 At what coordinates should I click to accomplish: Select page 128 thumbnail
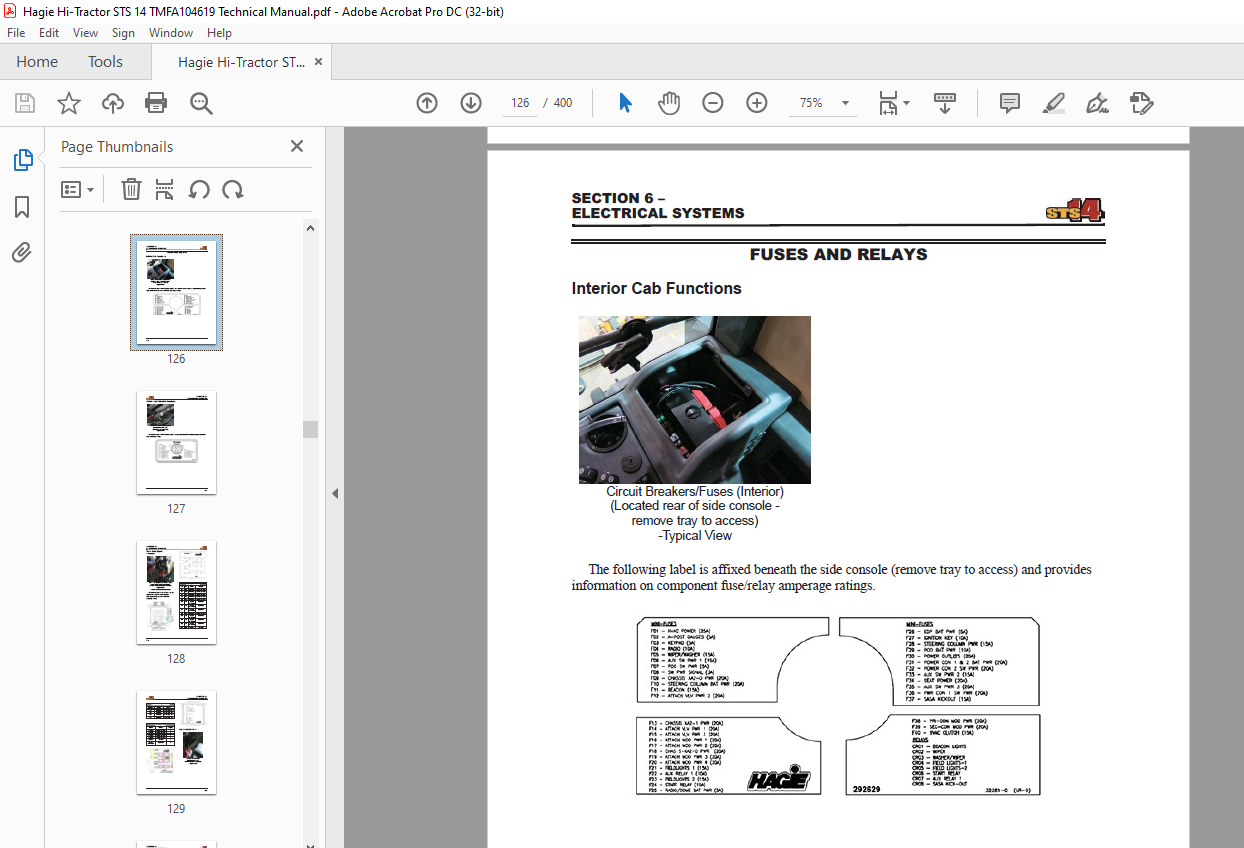176,593
